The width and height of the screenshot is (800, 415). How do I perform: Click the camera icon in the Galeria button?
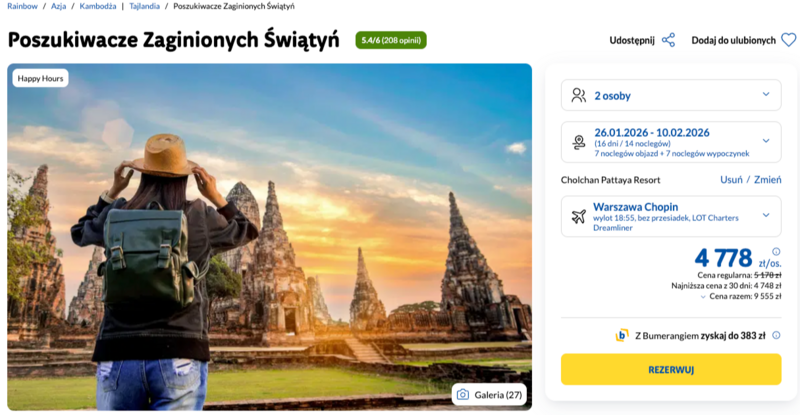coord(463,395)
